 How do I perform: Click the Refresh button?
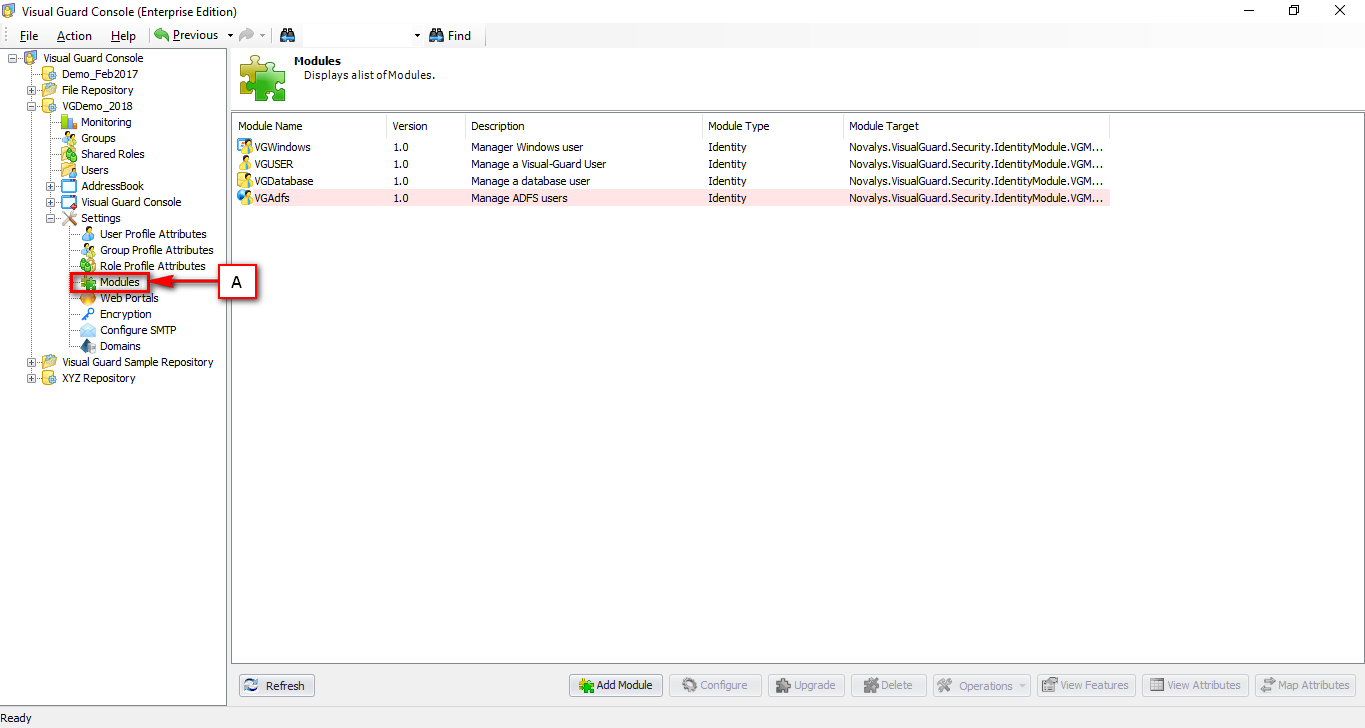pos(276,685)
